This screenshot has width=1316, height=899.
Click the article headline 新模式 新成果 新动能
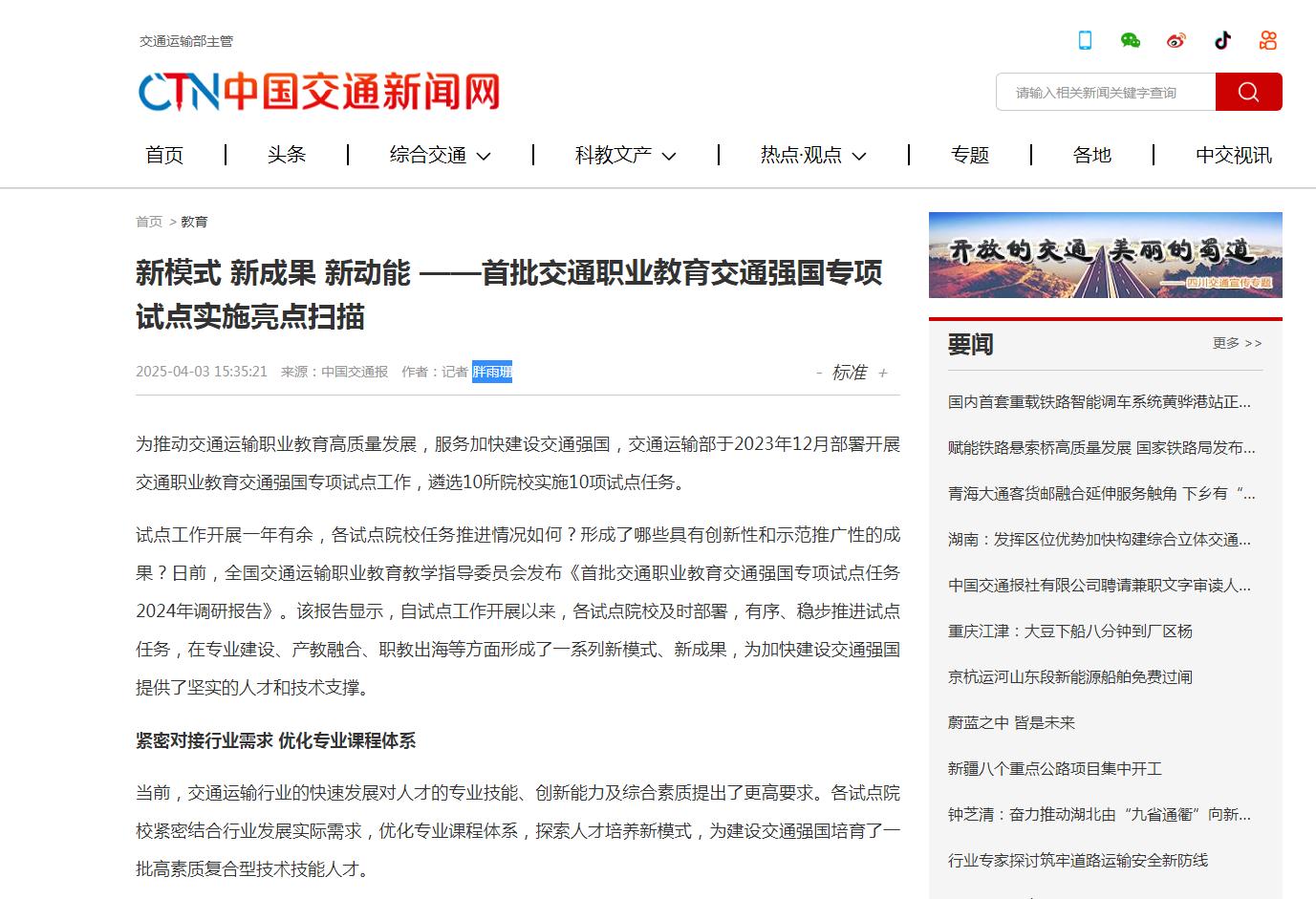(x=508, y=294)
